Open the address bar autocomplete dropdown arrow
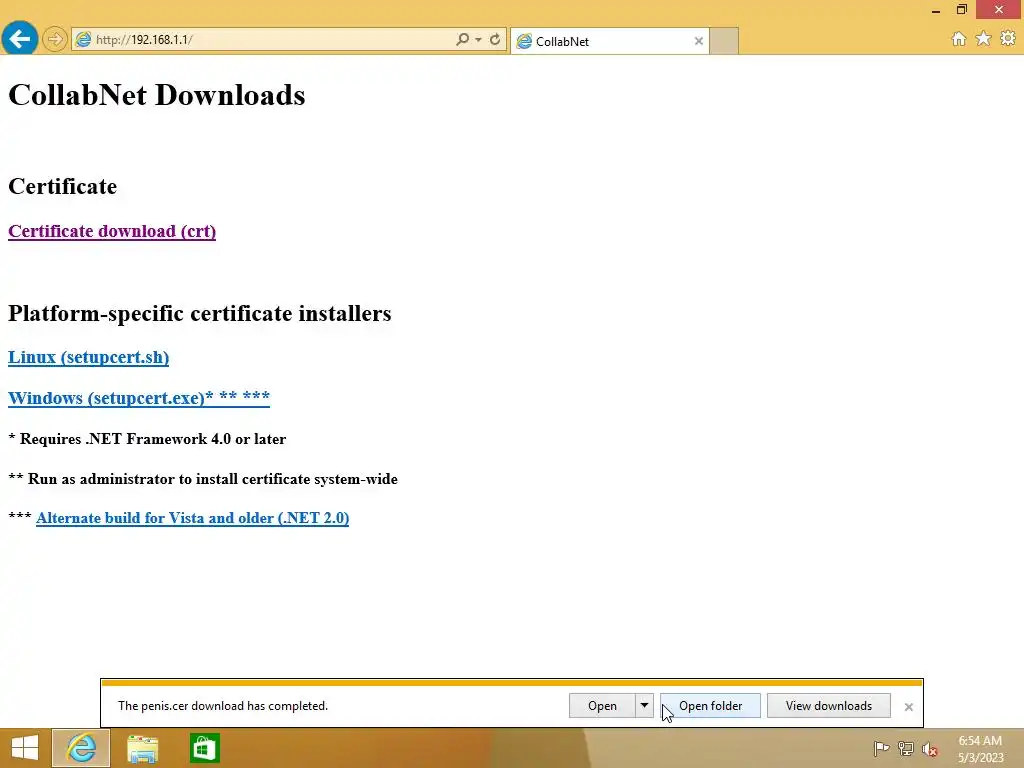This screenshot has height=768, width=1024. [479, 40]
